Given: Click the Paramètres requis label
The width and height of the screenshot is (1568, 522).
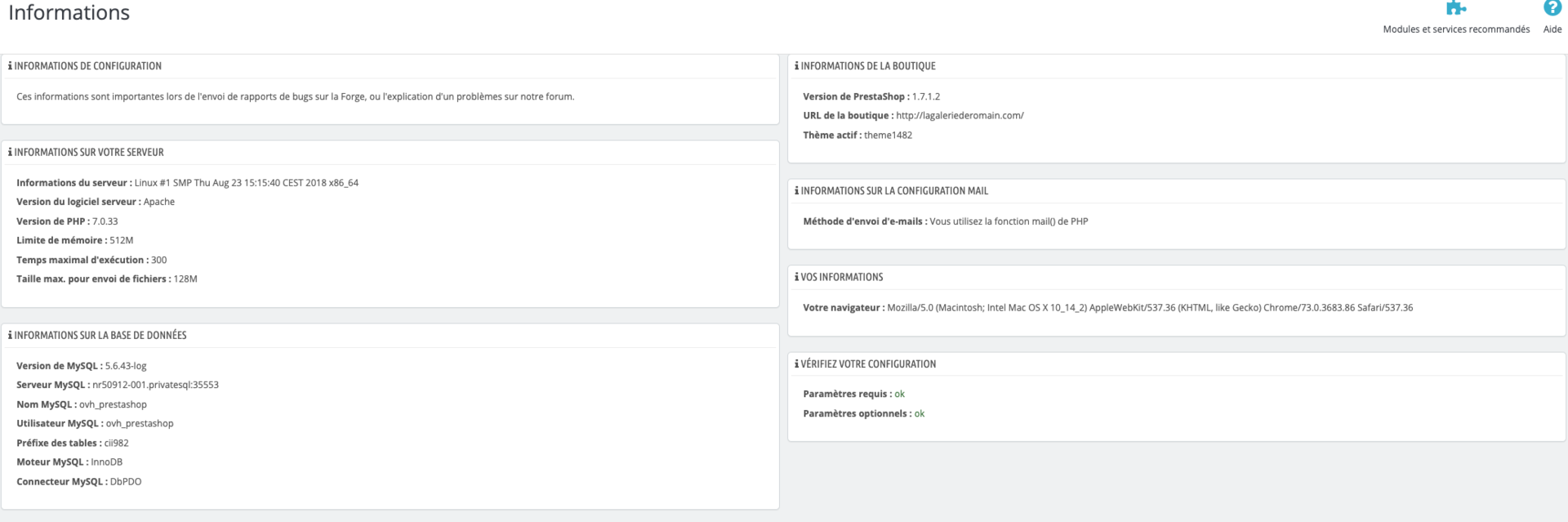Looking at the screenshot, I should [x=848, y=395].
